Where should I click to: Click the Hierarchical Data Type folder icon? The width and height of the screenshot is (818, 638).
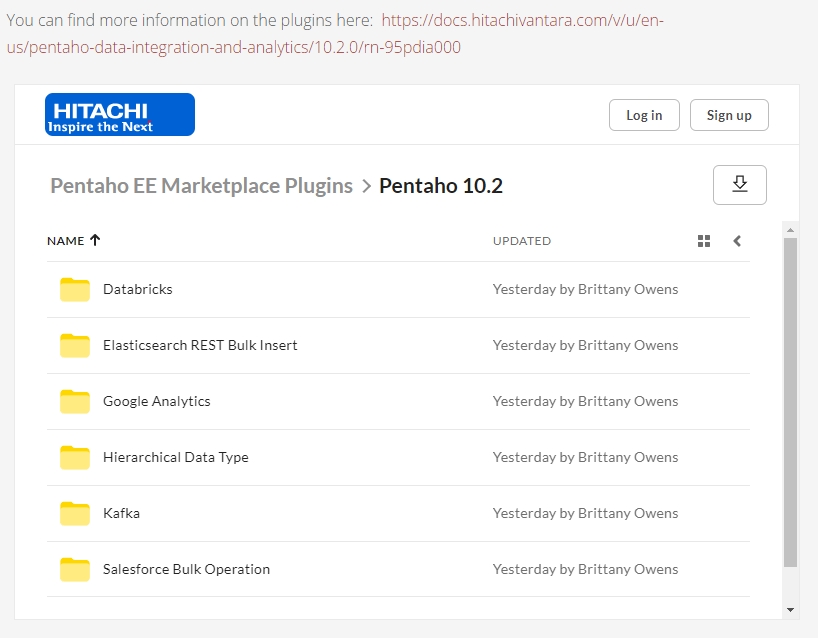(75, 457)
